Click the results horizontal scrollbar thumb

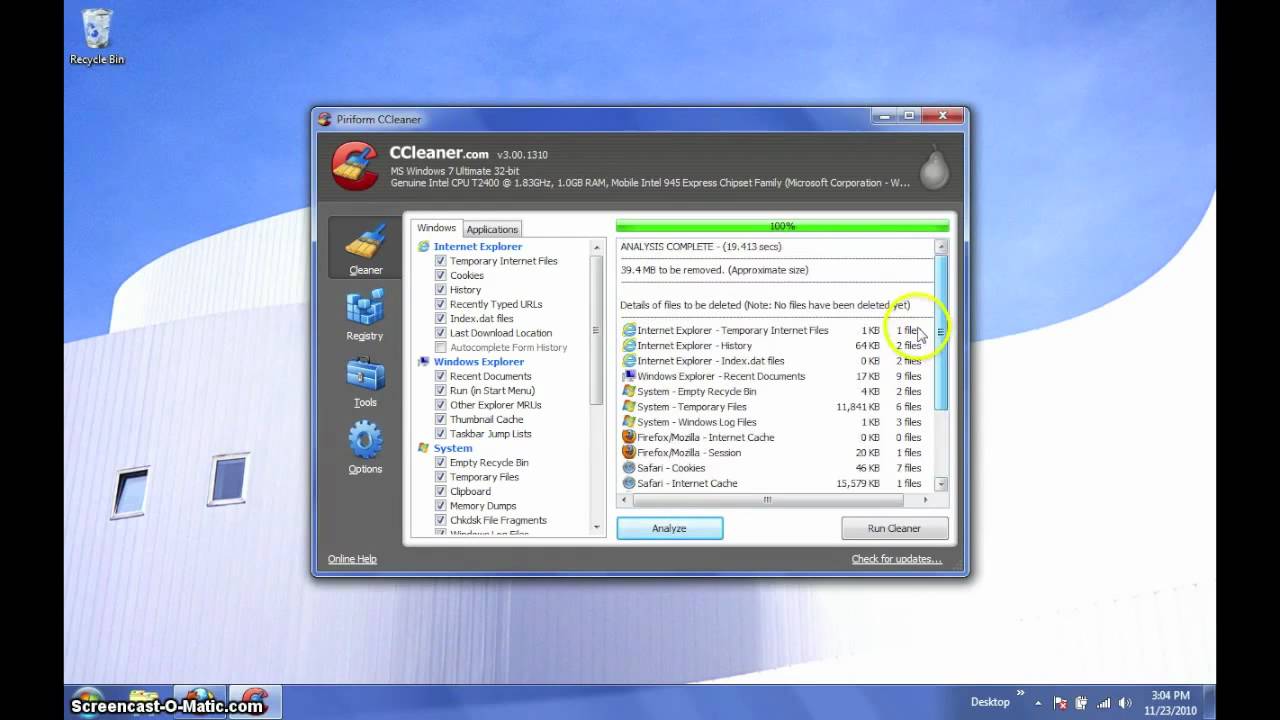click(768, 499)
